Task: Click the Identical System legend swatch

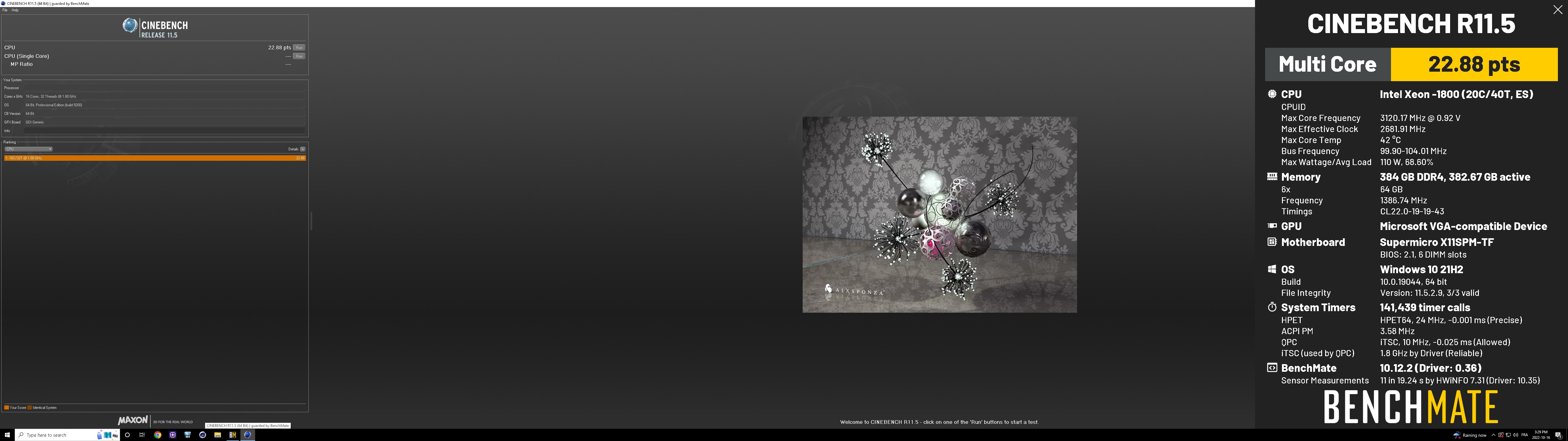Action: [x=29, y=408]
